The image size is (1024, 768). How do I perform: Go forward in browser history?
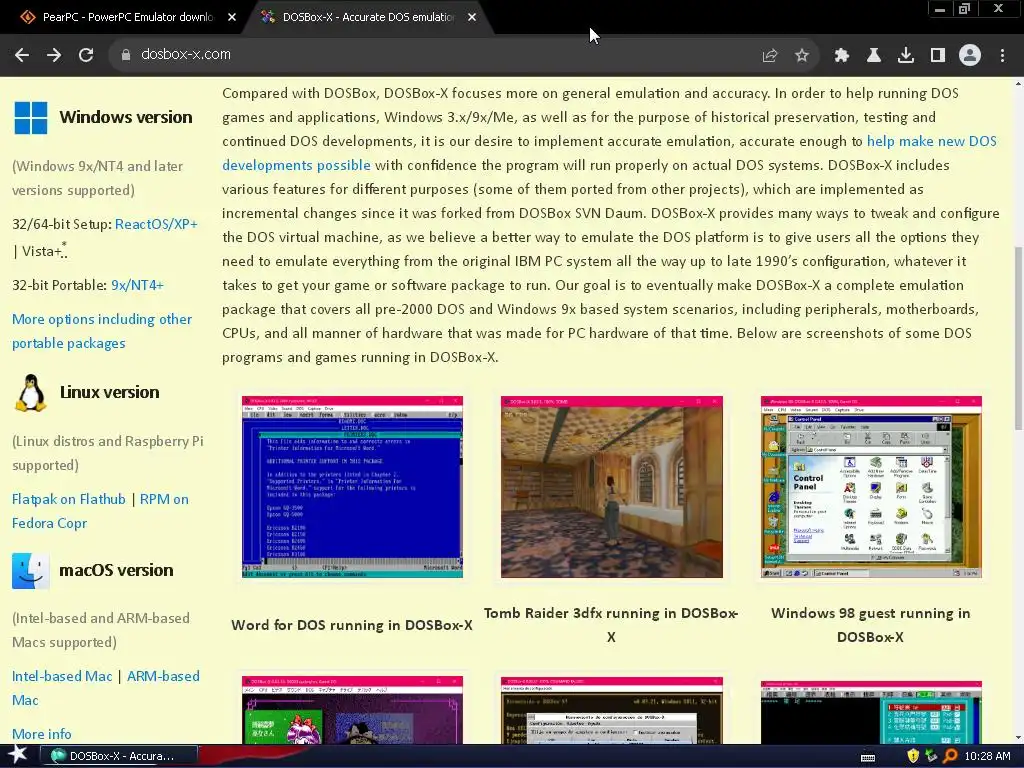(x=54, y=55)
